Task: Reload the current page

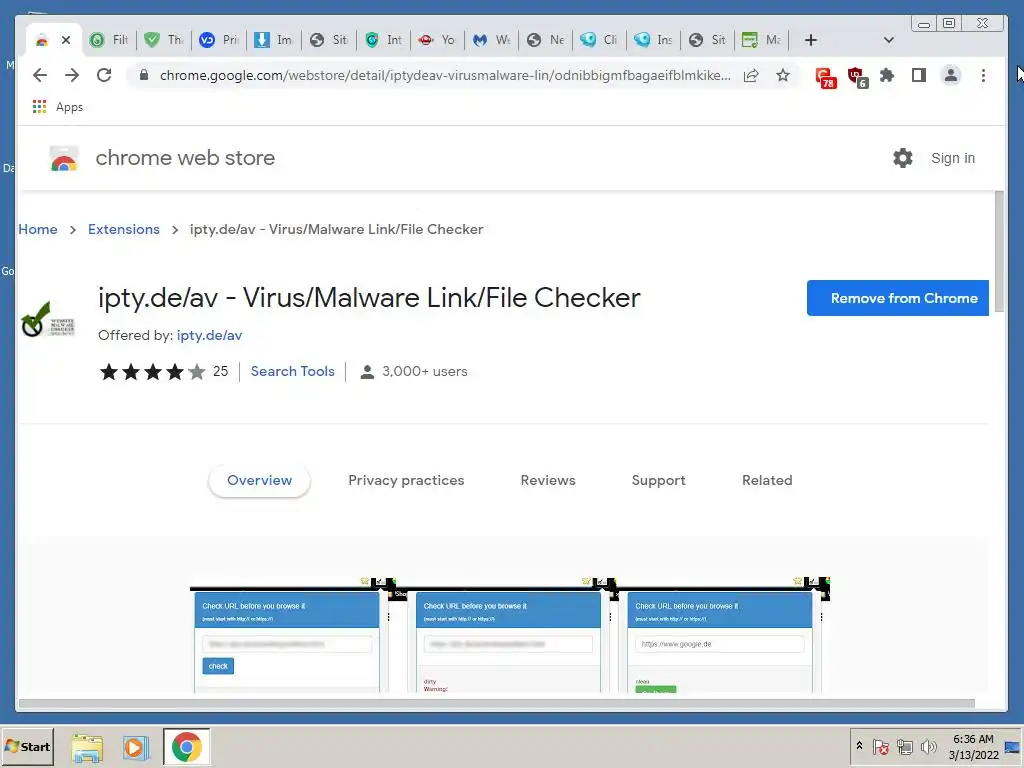Action: (x=104, y=75)
